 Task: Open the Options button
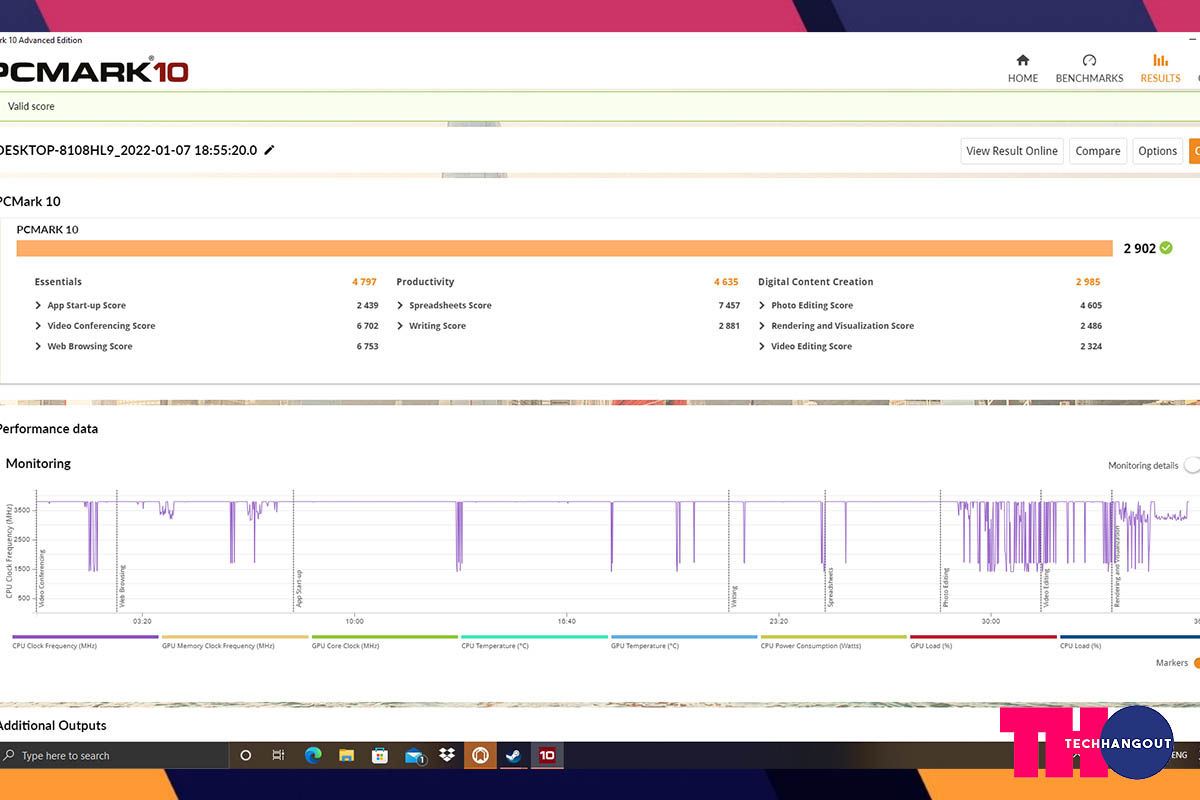pyautogui.click(x=1157, y=151)
